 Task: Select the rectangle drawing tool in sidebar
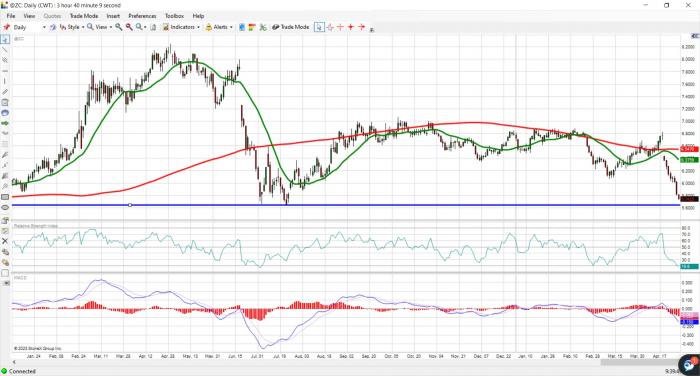coord(5,197)
